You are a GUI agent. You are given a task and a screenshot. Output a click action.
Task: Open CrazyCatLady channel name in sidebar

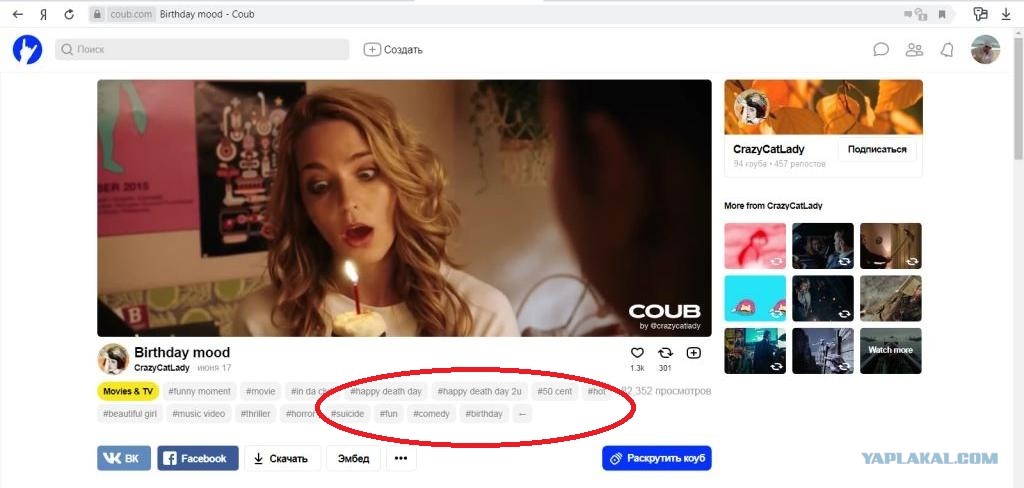769,150
